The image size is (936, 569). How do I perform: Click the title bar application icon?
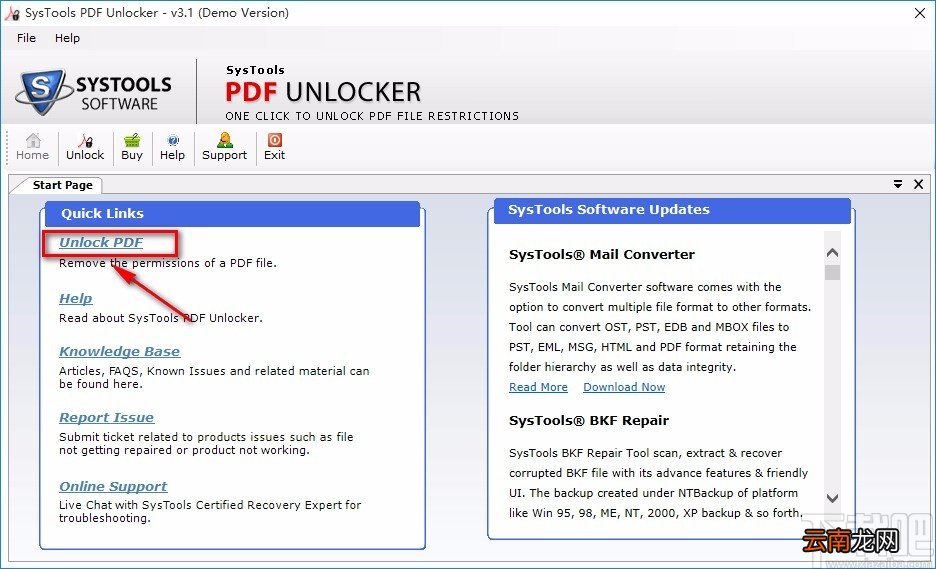tap(13, 13)
